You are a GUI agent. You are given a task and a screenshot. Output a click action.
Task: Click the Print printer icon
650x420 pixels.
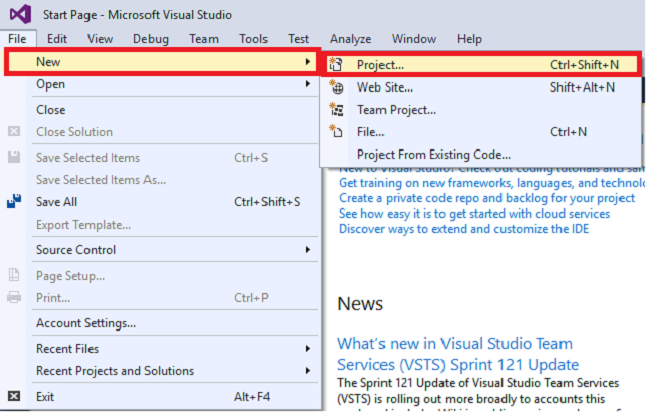point(14,297)
